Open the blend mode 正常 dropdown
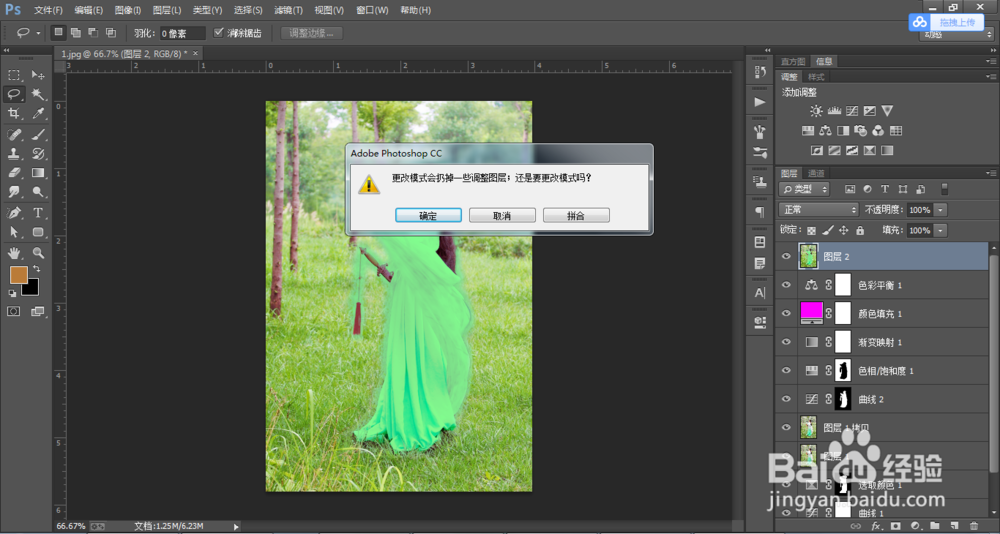The image size is (1000, 534). [x=819, y=209]
